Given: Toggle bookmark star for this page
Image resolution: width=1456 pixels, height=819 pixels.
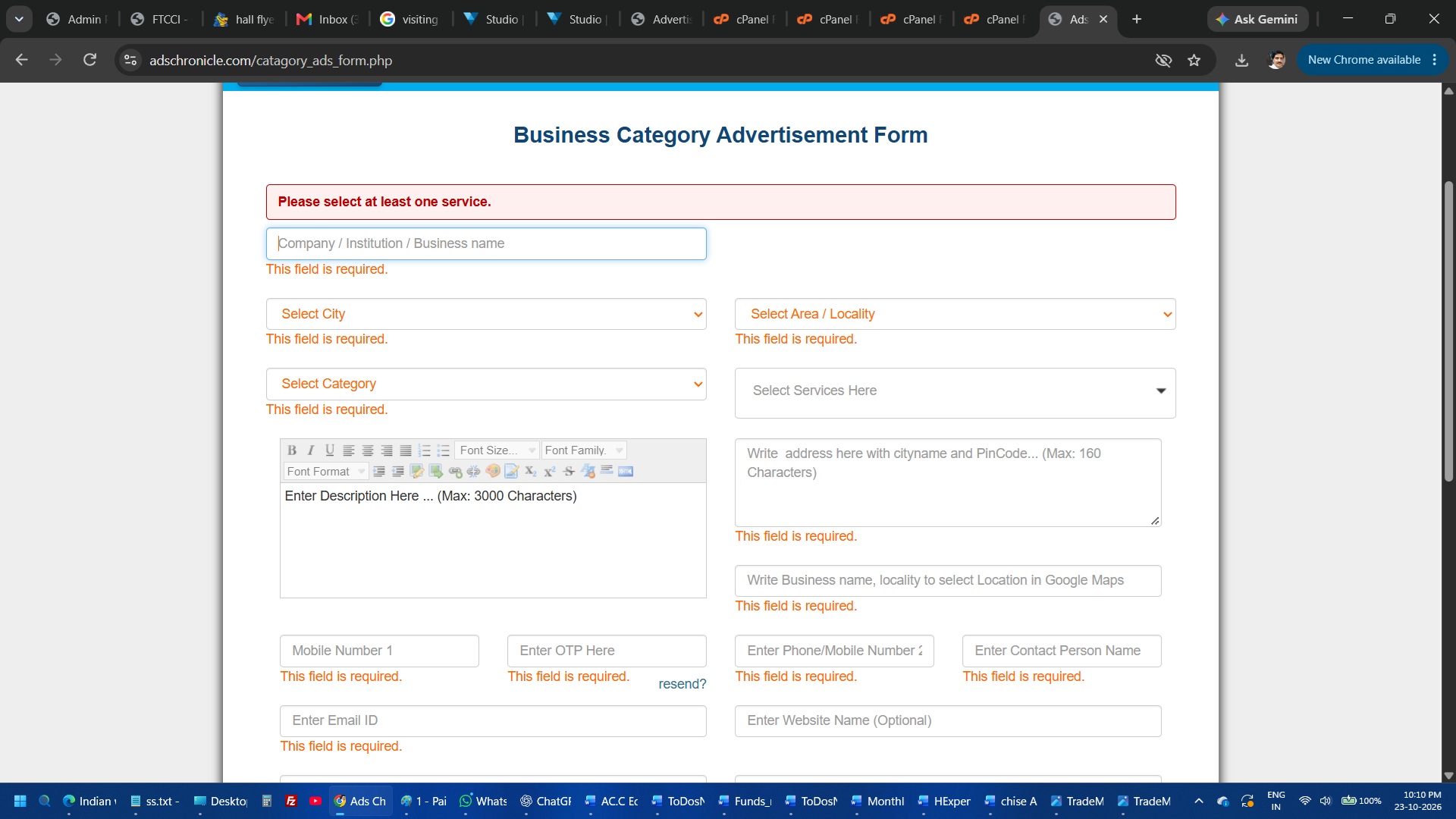Looking at the screenshot, I should tap(1194, 61).
